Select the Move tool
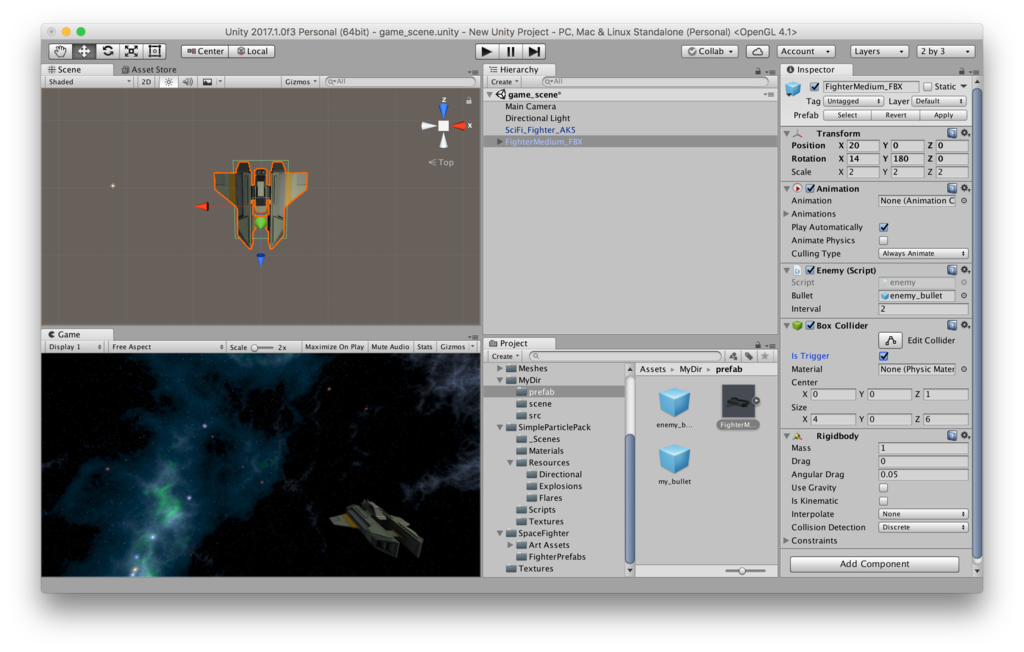Image resolution: width=1024 pixels, height=652 pixels. click(x=84, y=51)
